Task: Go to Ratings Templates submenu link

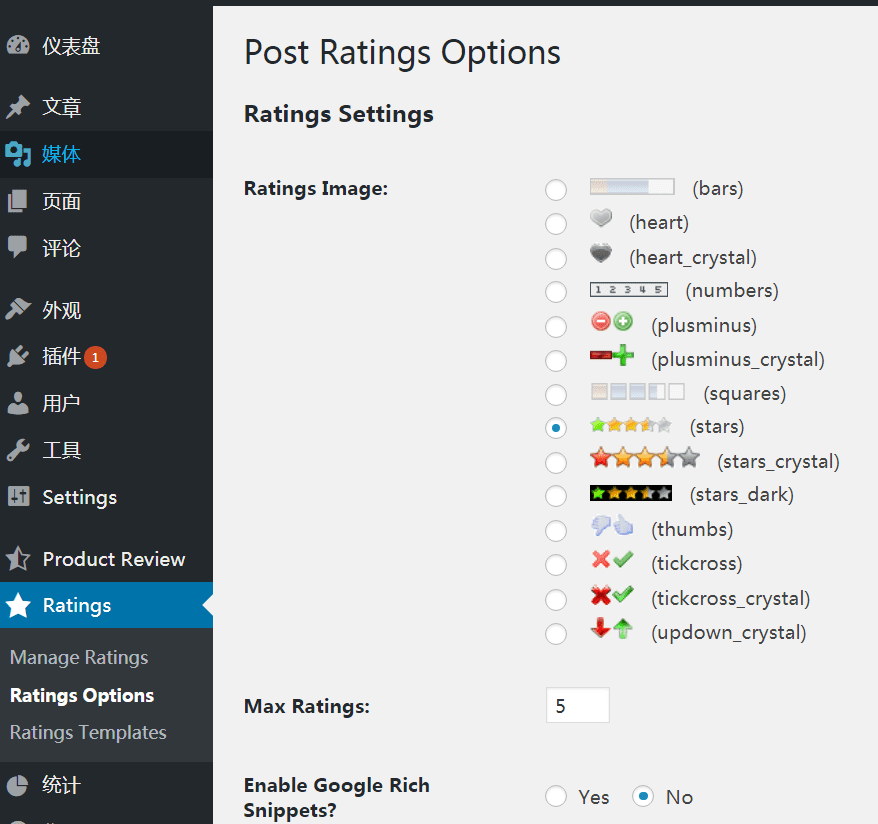Action: [88, 732]
